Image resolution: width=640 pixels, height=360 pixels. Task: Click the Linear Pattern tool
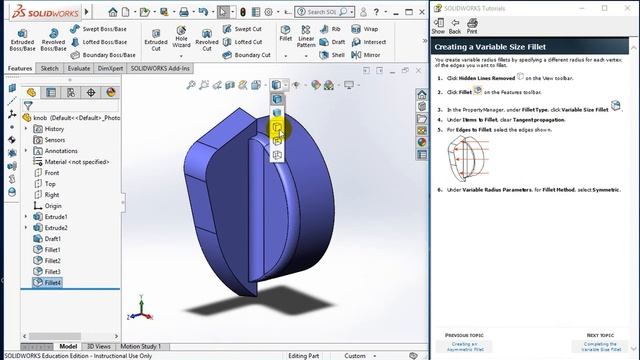(x=306, y=36)
